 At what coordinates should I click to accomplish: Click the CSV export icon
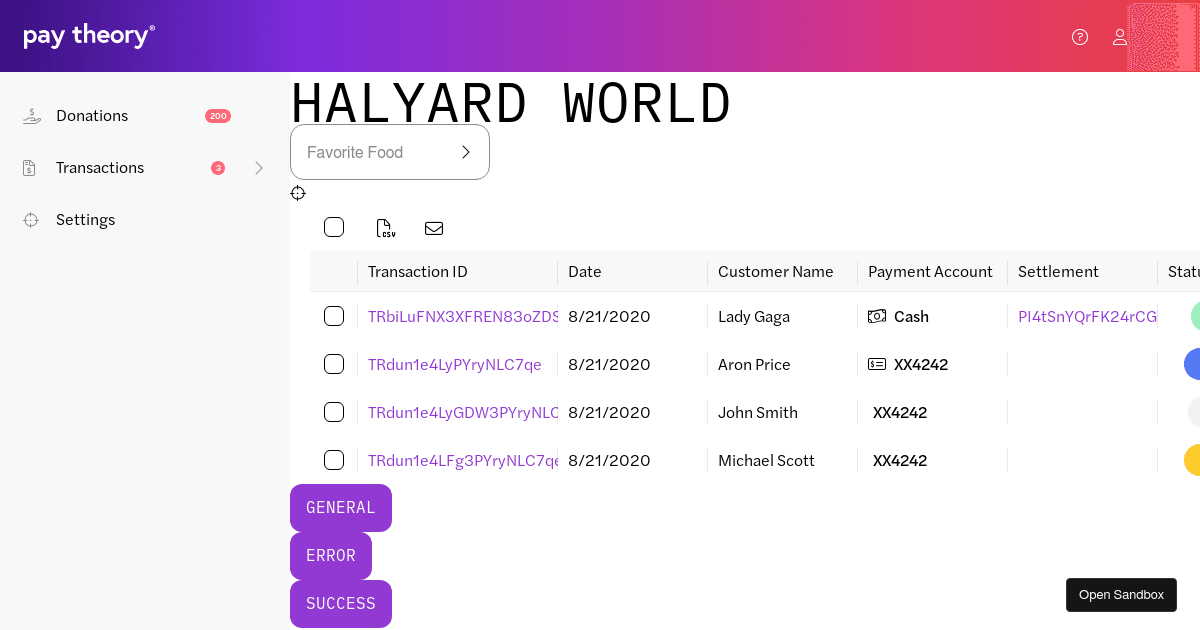point(386,228)
